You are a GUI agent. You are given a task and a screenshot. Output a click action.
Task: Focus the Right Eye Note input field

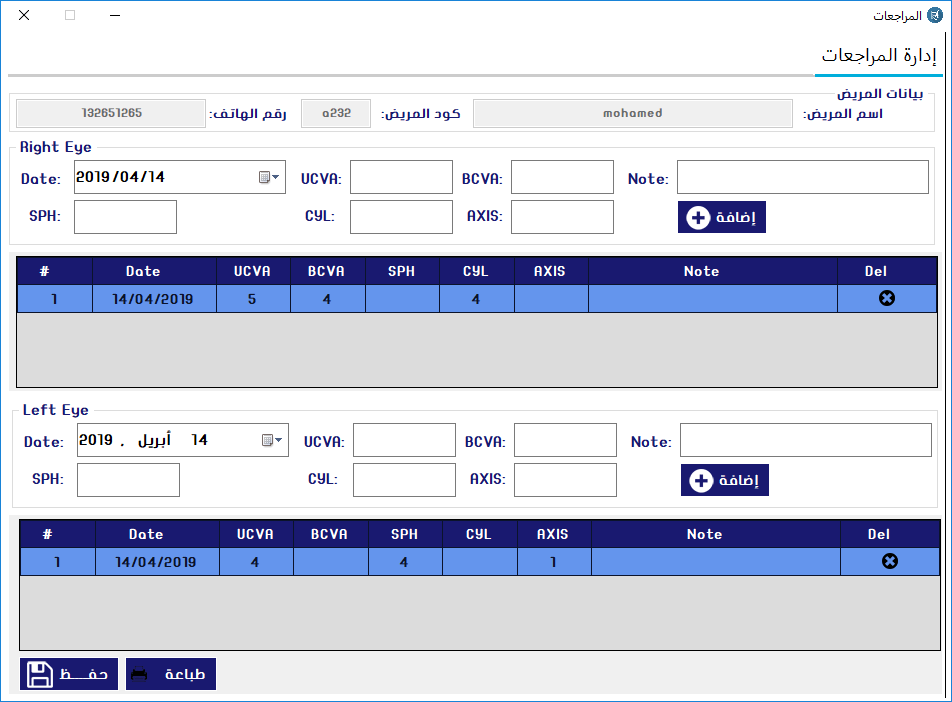pos(803,177)
